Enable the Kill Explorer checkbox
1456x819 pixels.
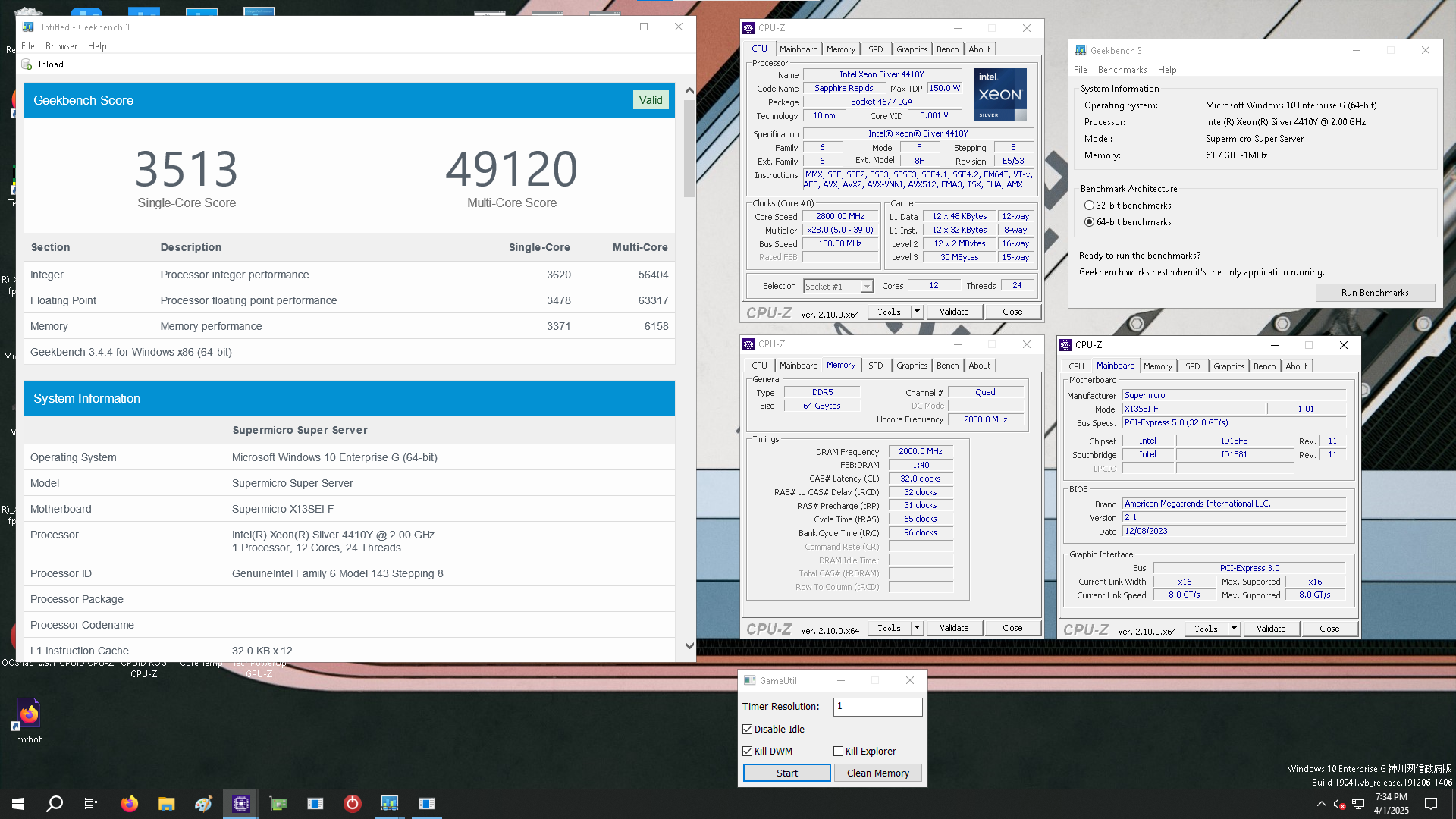(x=838, y=752)
